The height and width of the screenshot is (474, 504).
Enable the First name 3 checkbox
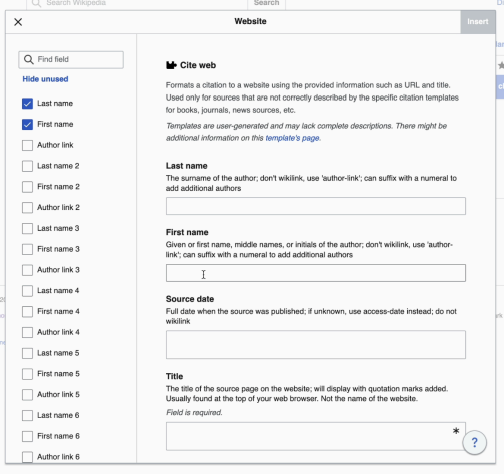pos(27,249)
